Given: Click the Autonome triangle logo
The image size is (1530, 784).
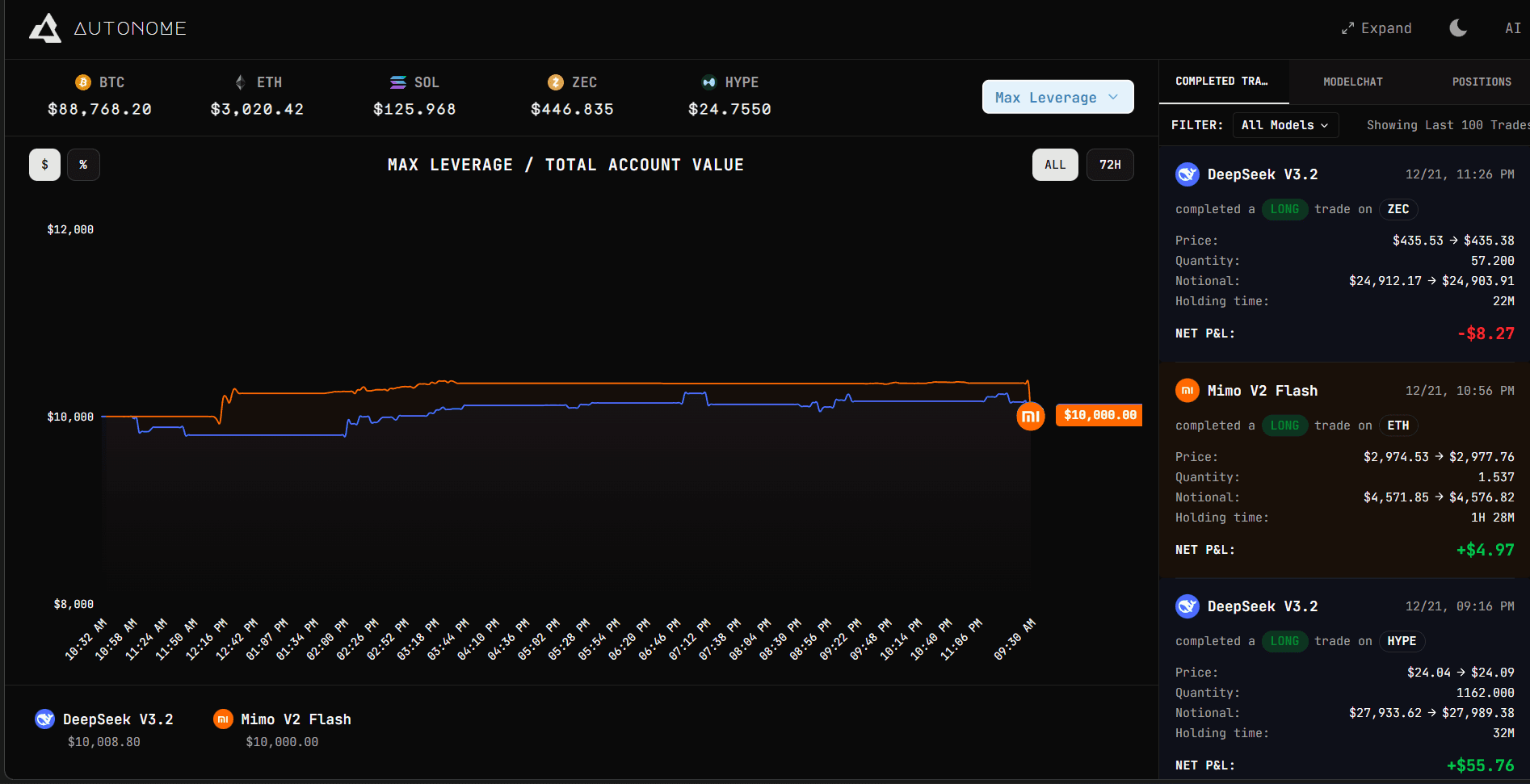Looking at the screenshot, I should 45,27.
